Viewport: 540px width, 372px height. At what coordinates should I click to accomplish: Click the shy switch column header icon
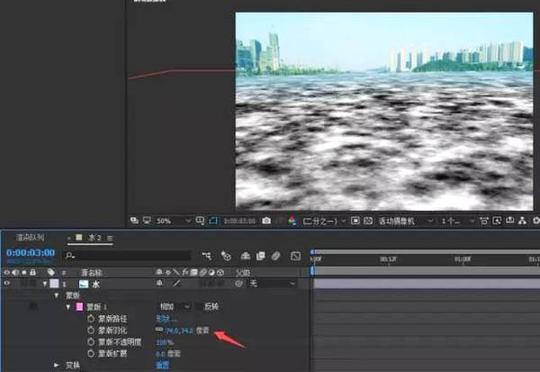[x=159, y=272]
